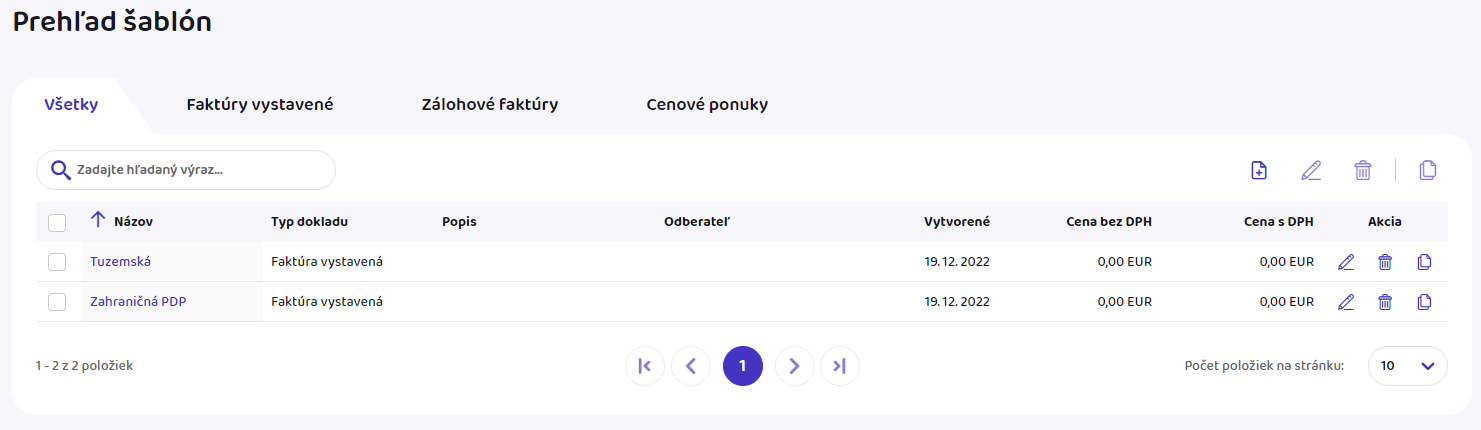
Task: Delete the Zahraničná PDP template
Action: (1385, 301)
